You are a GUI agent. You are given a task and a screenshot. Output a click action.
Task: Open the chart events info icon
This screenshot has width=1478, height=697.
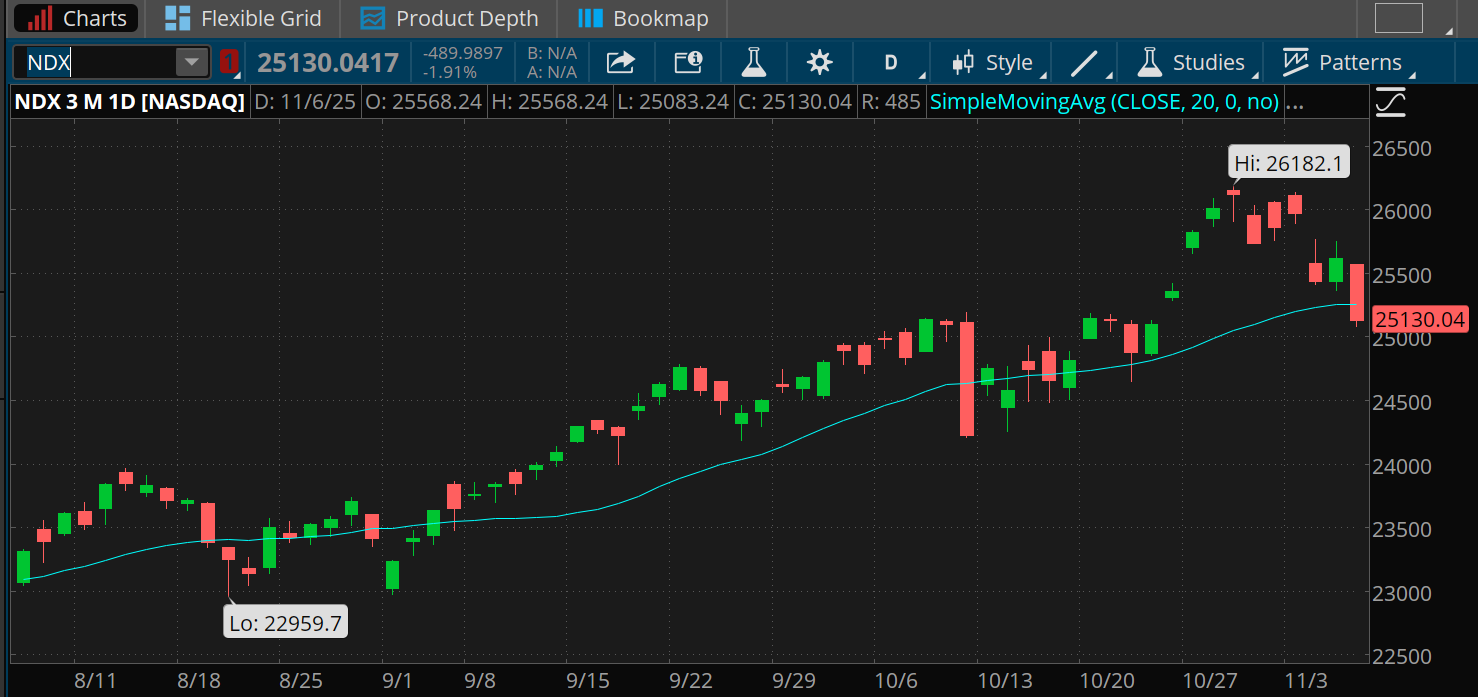click(x=687, y=61)
